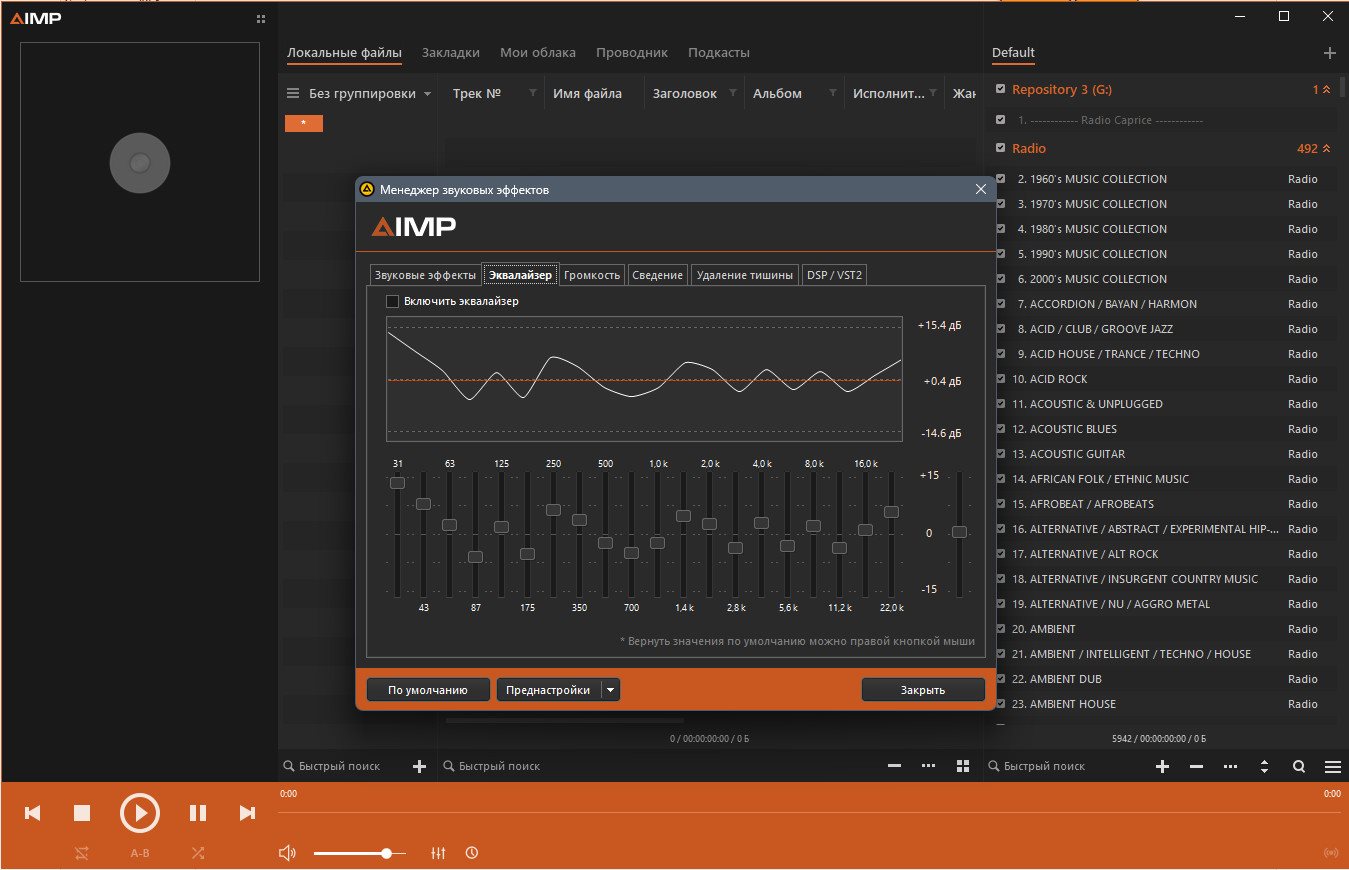The width and height of the screenshot is (1349, 870).
Task: Toggle repeat mode icon
Action: [x=82, y=853]
